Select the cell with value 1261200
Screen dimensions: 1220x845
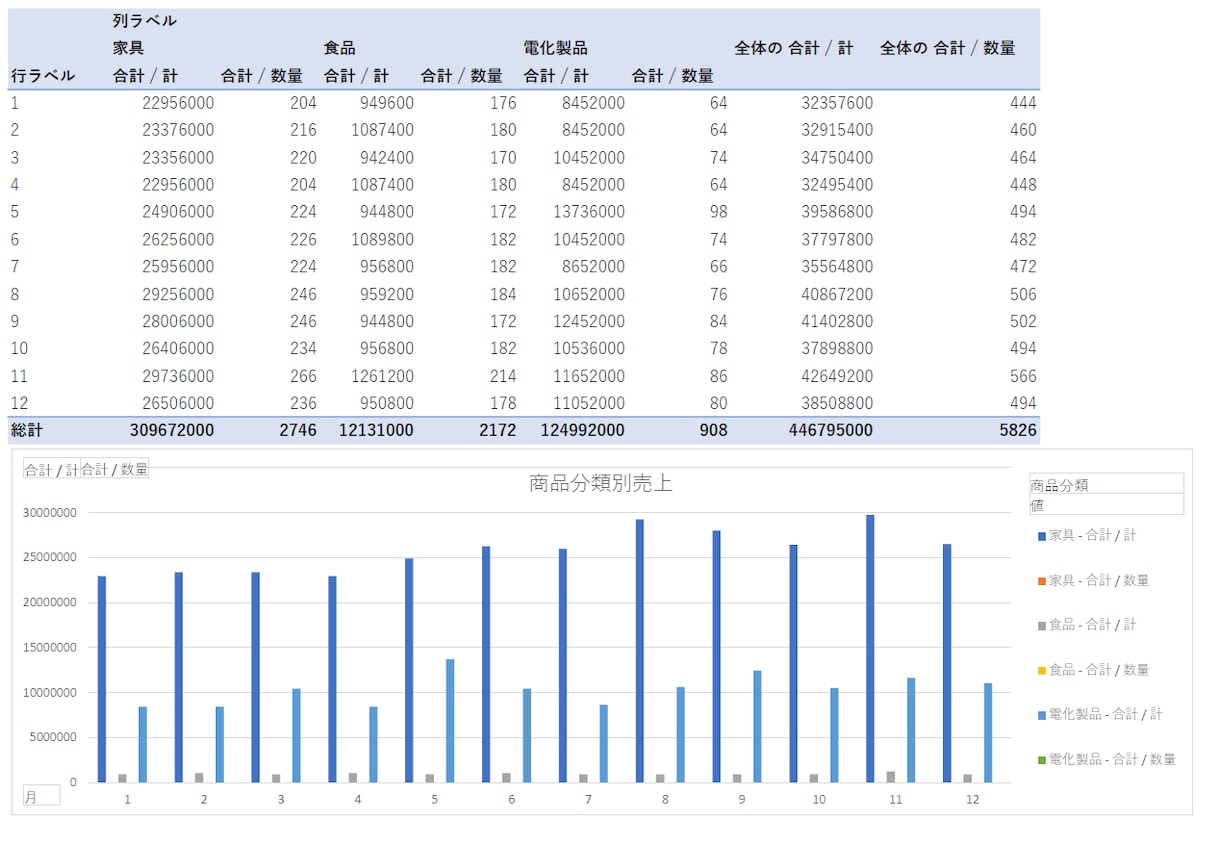pyautogui.click(x=382, y=376)
